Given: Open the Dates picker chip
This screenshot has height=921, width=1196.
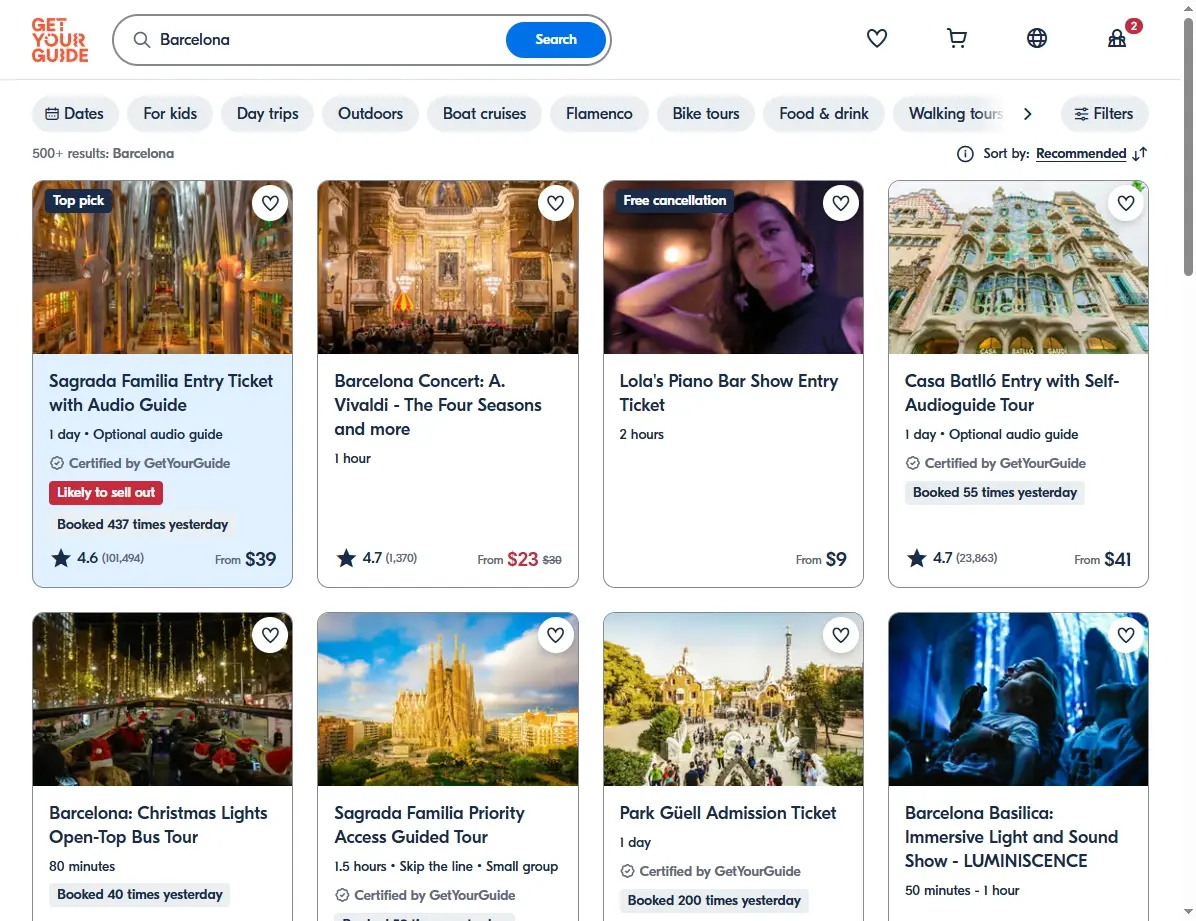Looking at the screenshot, I should [75, 114].
